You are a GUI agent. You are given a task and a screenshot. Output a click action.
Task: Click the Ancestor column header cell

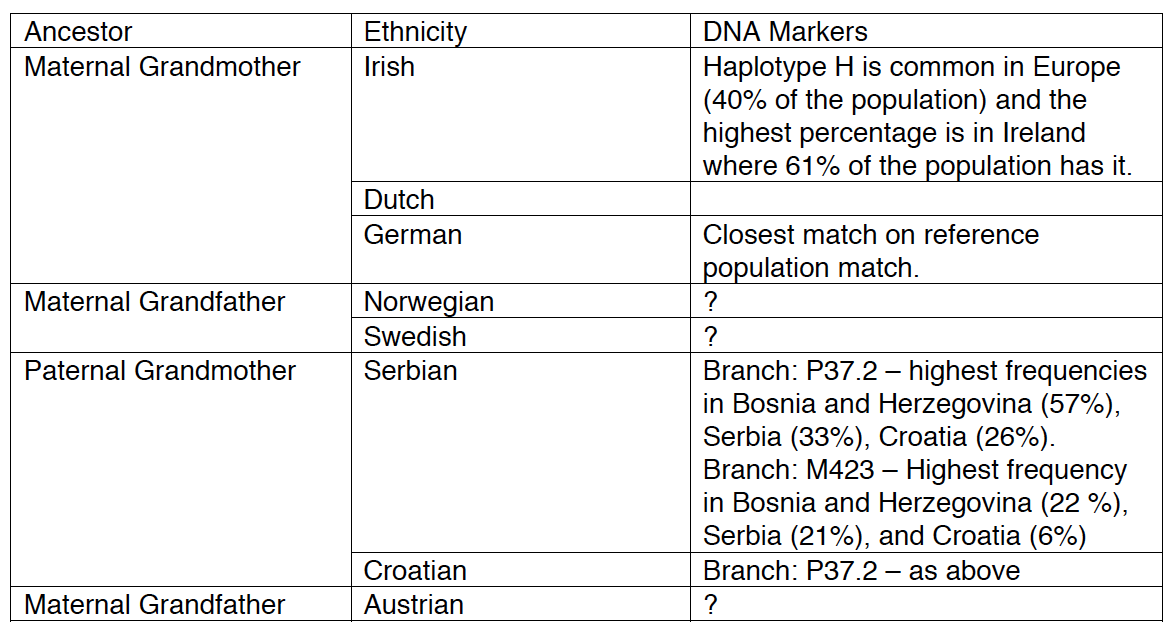pos(181,31)
